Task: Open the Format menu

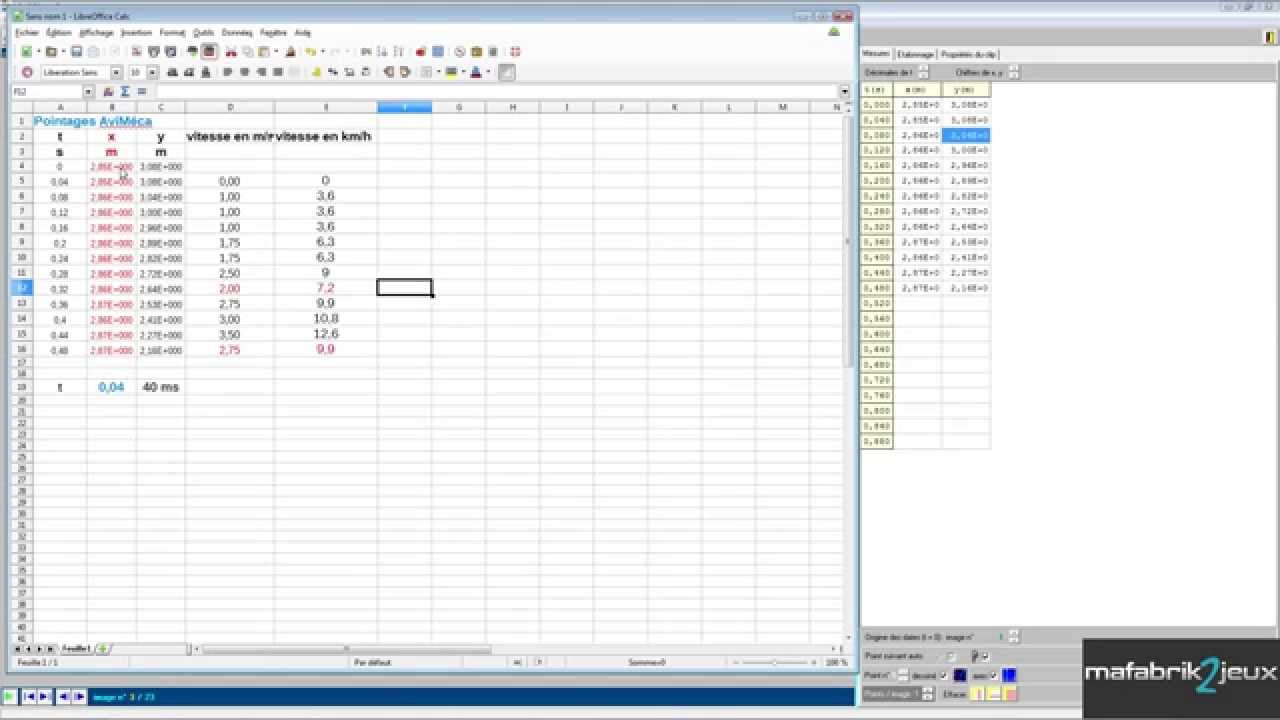Action: 173,33
